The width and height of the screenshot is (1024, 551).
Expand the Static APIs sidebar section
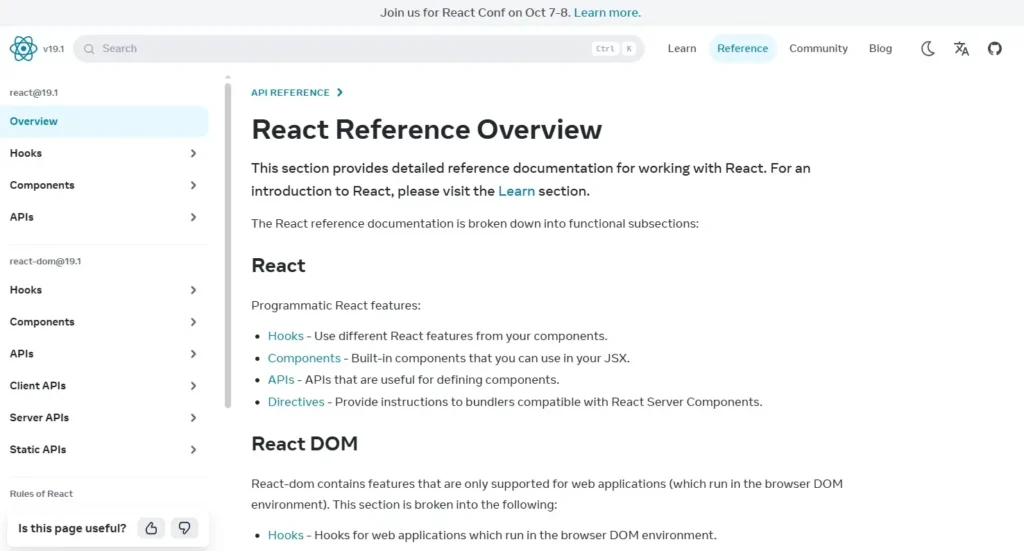[193, 450]
